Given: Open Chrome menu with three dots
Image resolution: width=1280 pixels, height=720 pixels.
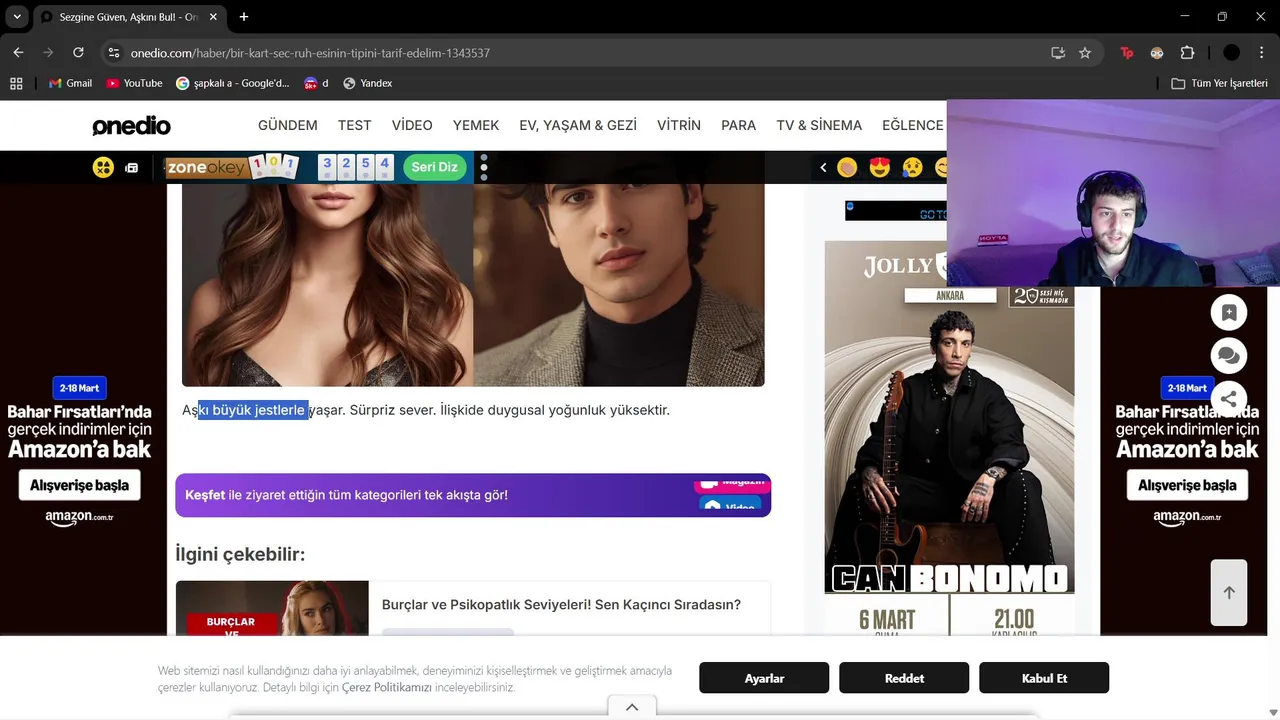Looking at the screenshot, I should (x=1260, y=53).
